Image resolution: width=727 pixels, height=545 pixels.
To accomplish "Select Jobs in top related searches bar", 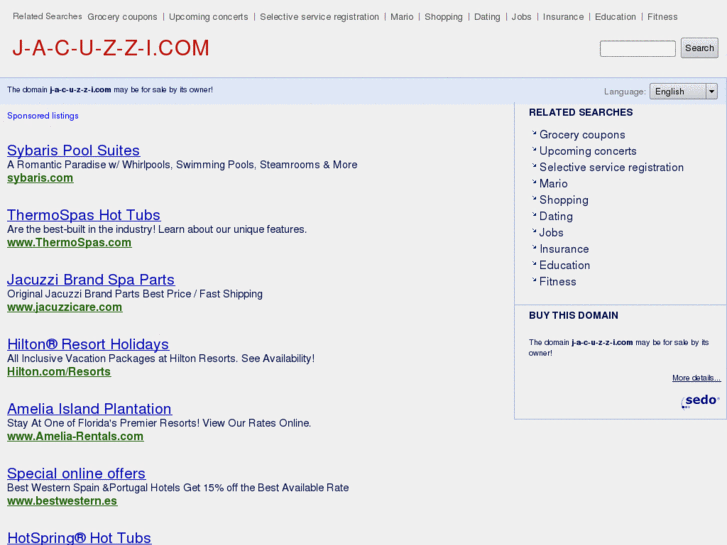I will [x=522, y=17].
